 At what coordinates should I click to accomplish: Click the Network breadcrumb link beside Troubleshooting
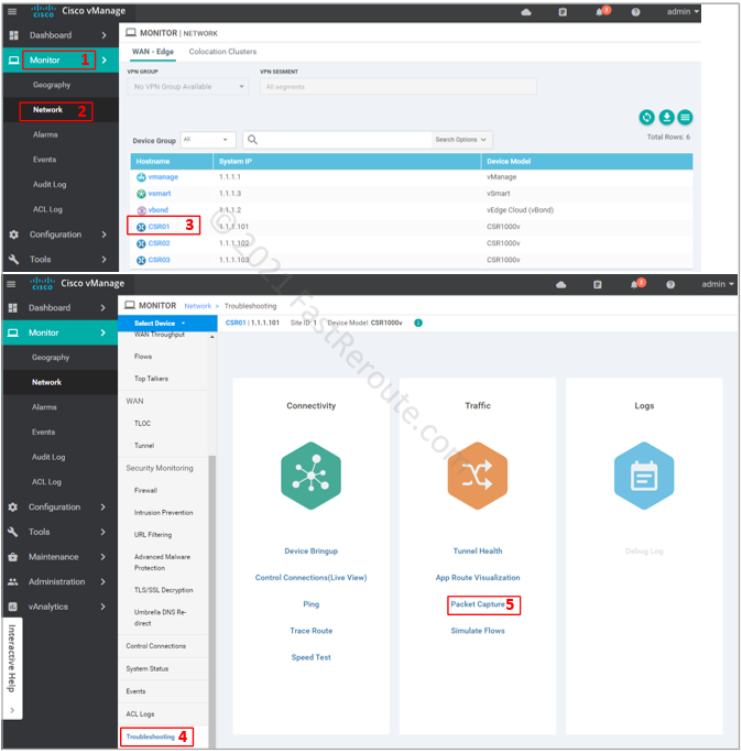[x=197, y=306]
